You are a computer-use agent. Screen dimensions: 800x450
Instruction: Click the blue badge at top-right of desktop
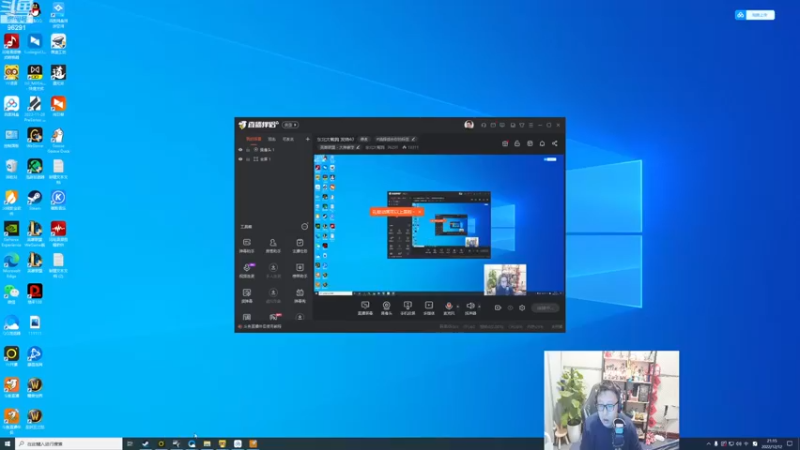click(755, 15)
